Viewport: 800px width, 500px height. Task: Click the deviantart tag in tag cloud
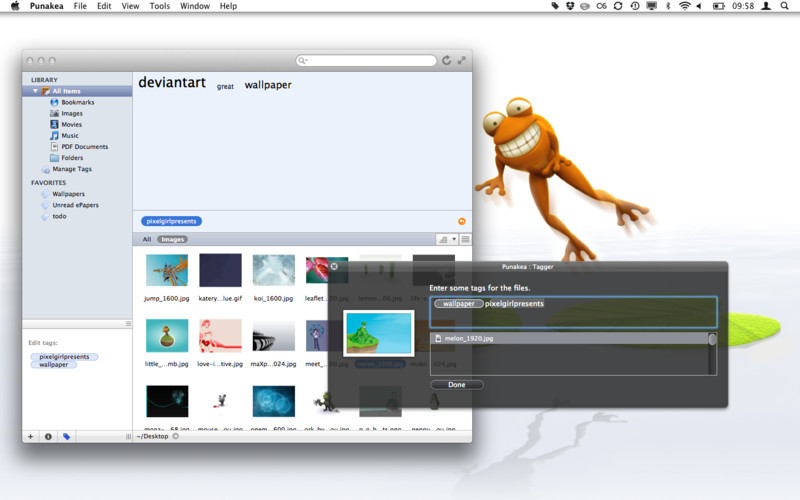point(172,82)
